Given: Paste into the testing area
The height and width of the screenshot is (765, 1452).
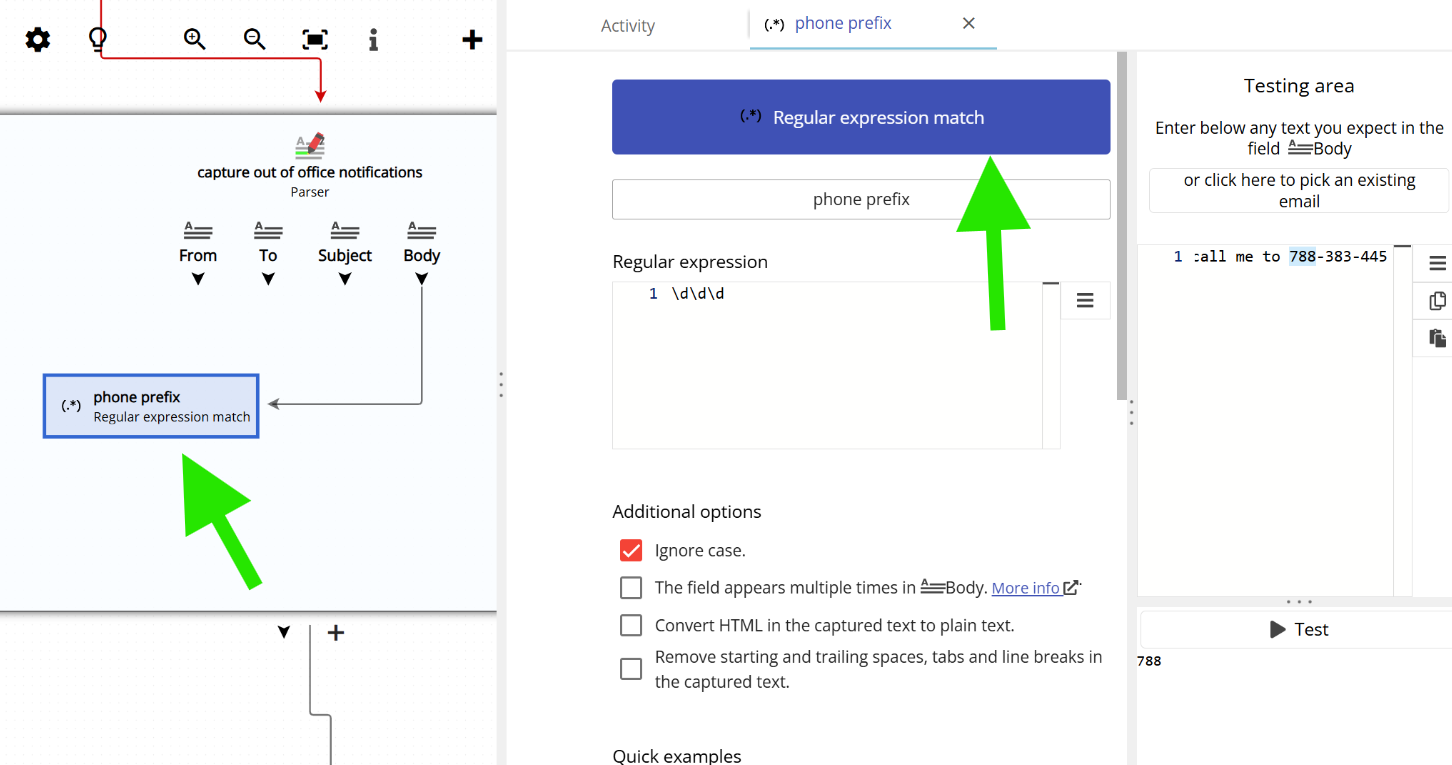Looking at the screenshot, I should coord(1437,338).
